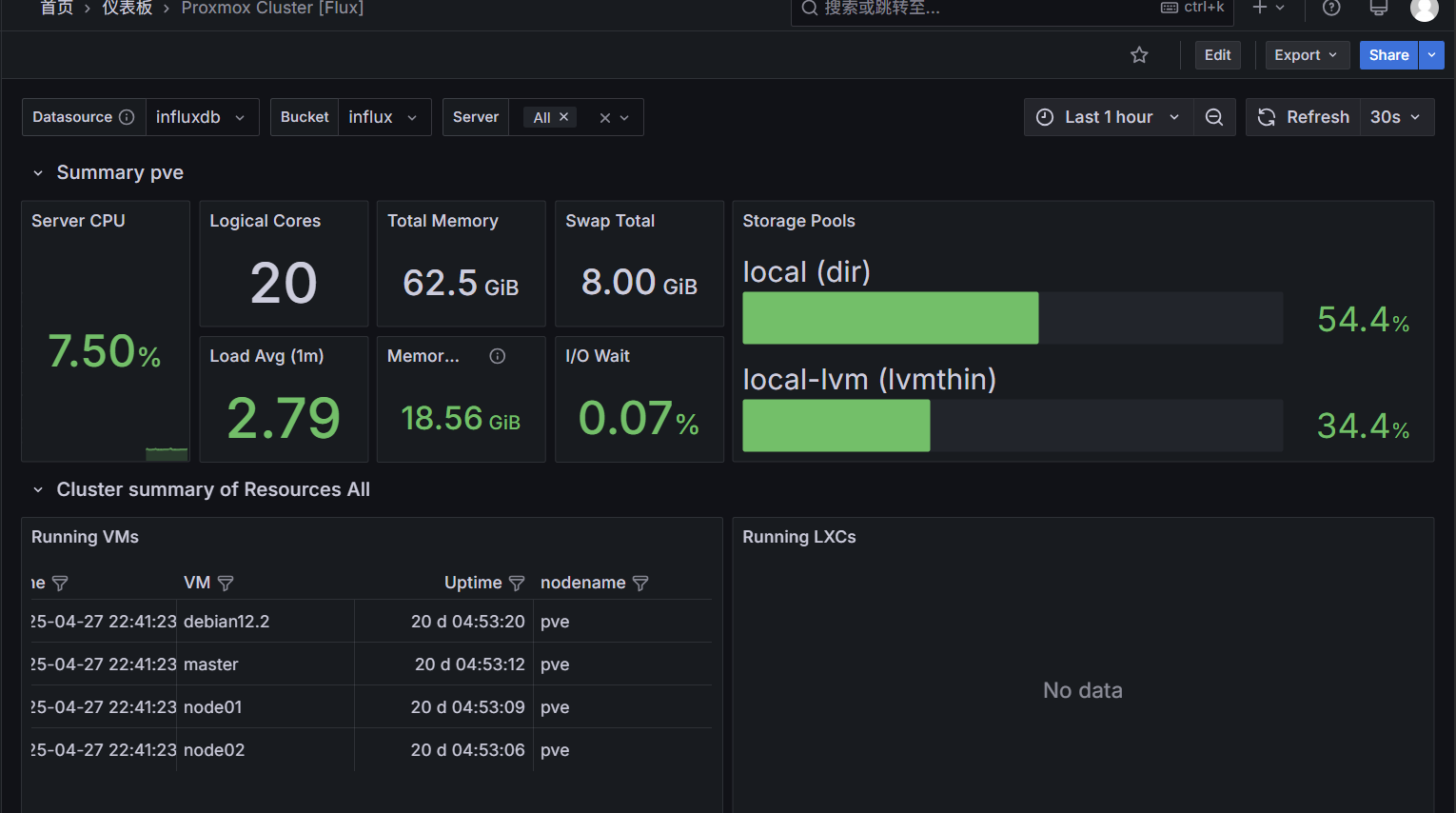This screenshot has width=1456, height=813.
Task: Click the filter icon beside VM column
Action: pyautogui.click(x=226, y=583)
